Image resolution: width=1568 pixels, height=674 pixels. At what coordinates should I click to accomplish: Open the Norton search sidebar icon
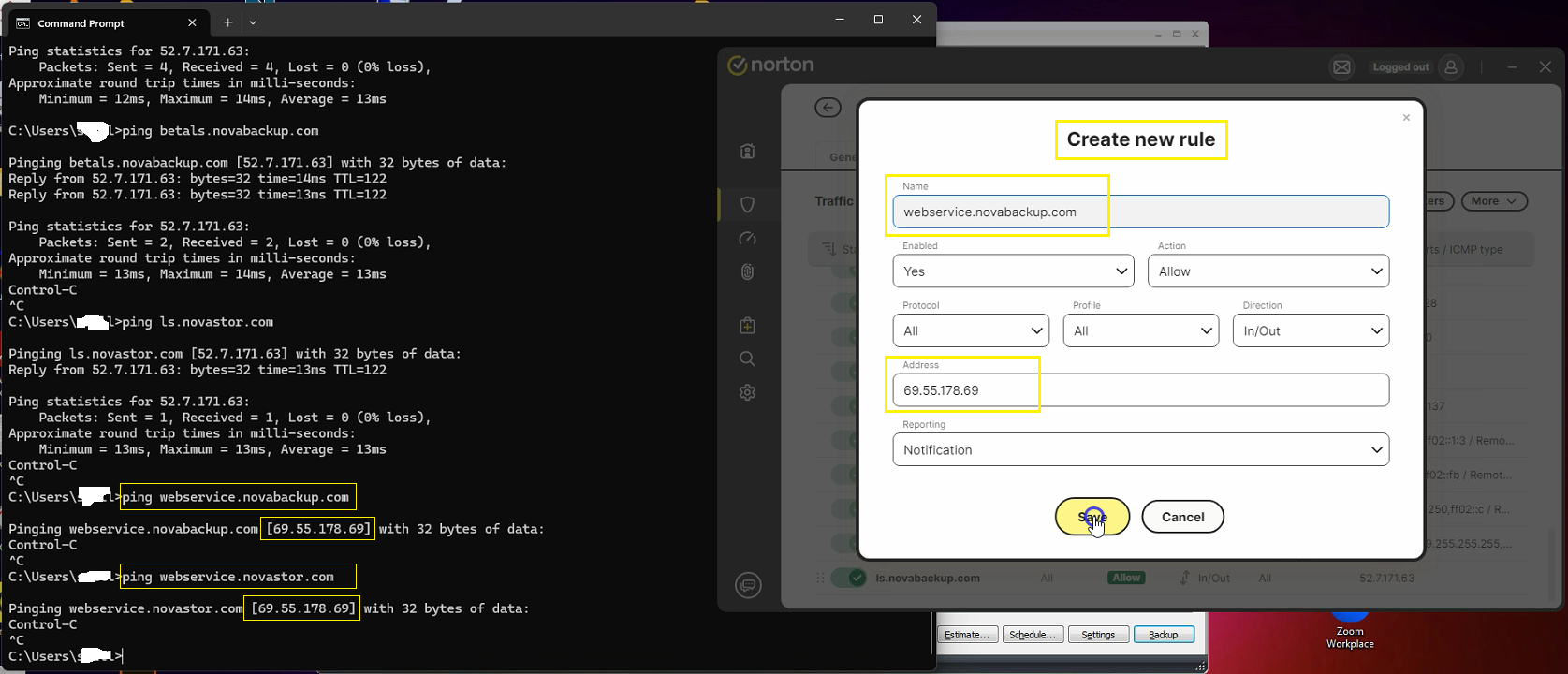(x=747, y=359)
